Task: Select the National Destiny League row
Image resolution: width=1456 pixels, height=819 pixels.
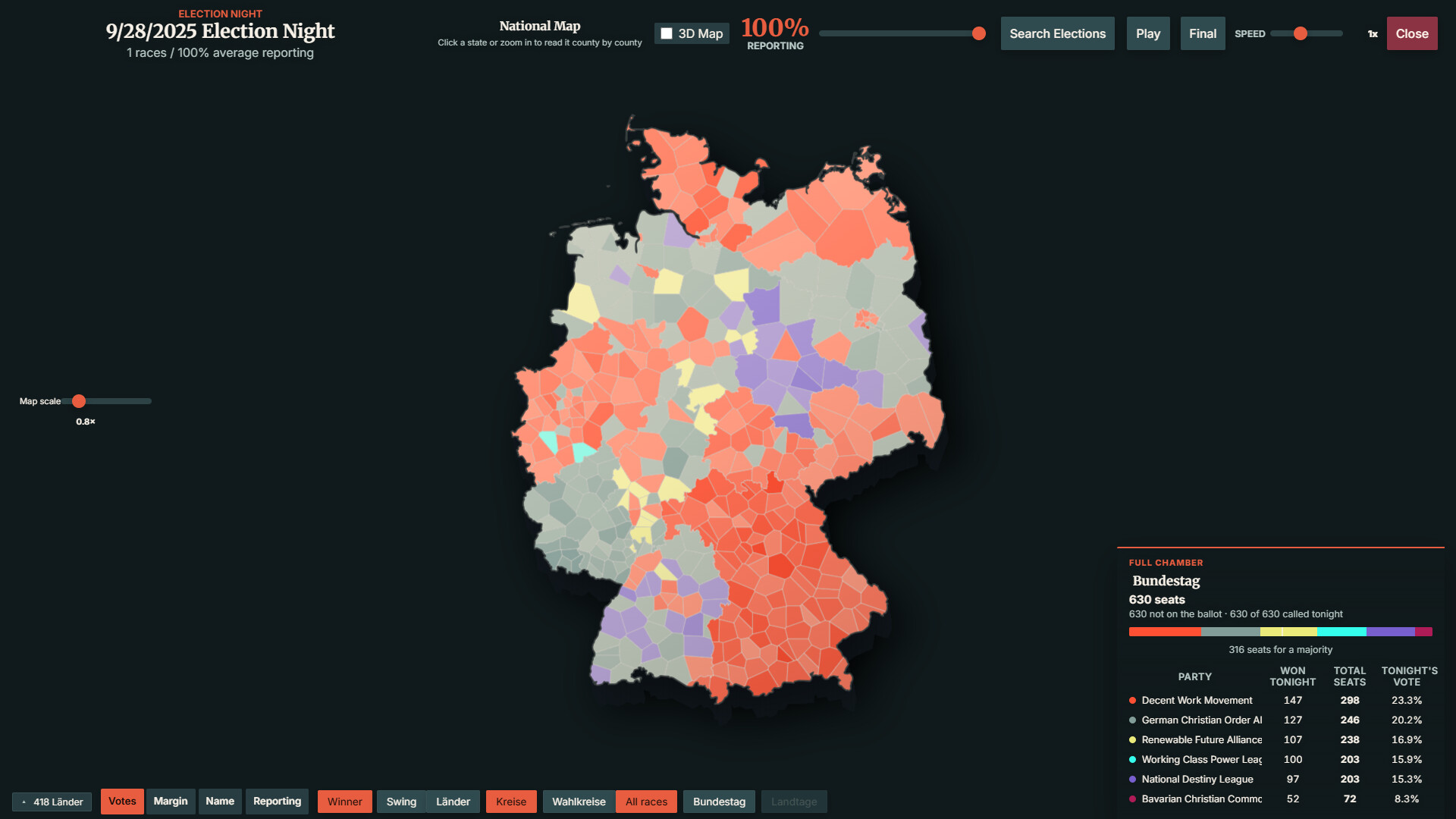Action: 1280,780
